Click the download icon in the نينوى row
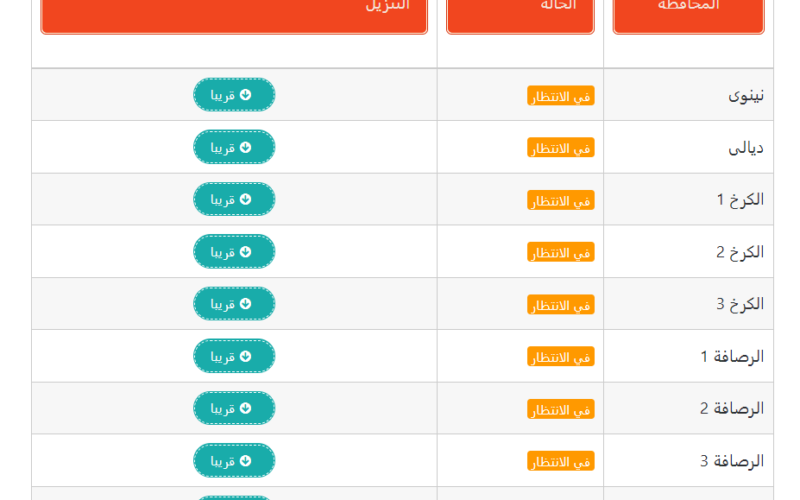Screen dimensions: 800x500 [x=245, y=95]
